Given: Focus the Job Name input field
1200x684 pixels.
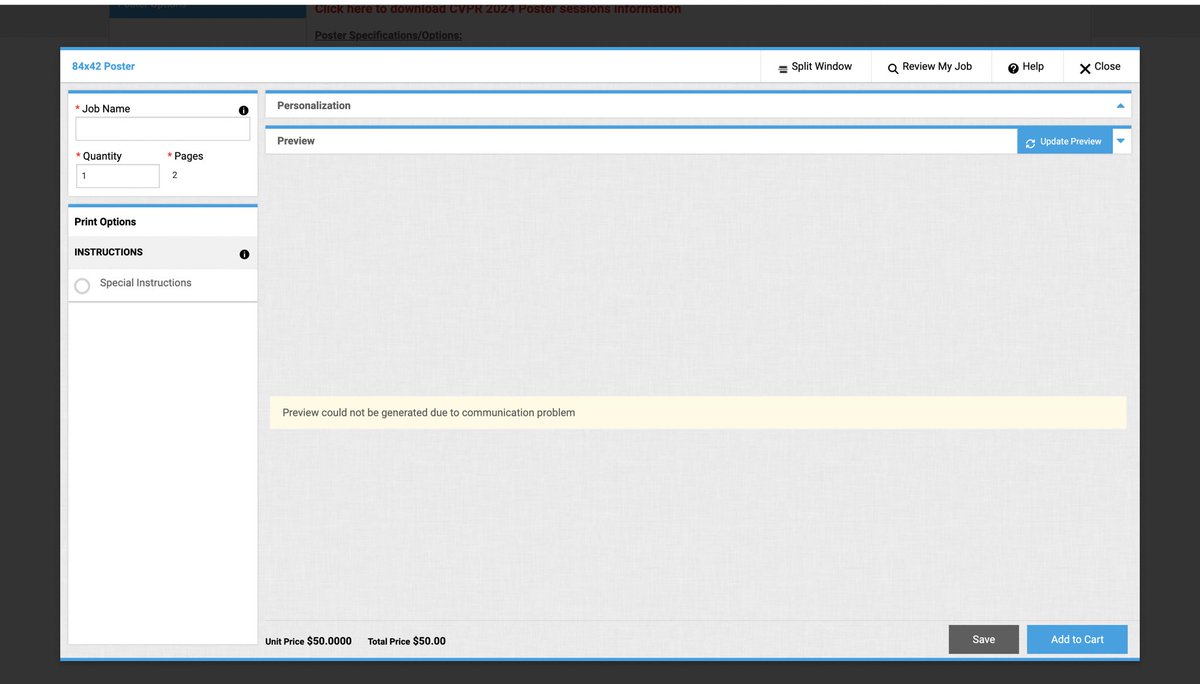Looking at the screenshot, I should pos(163,129).
